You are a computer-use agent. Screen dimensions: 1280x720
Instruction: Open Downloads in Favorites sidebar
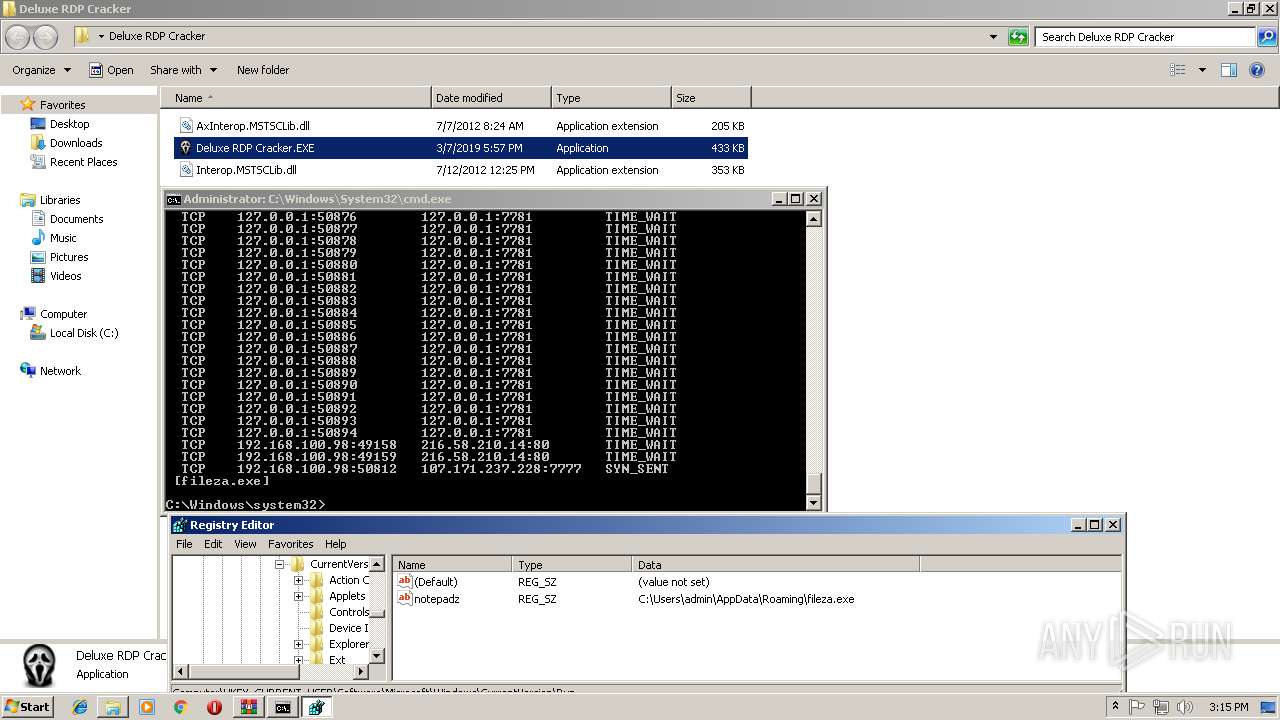[66, 143]
